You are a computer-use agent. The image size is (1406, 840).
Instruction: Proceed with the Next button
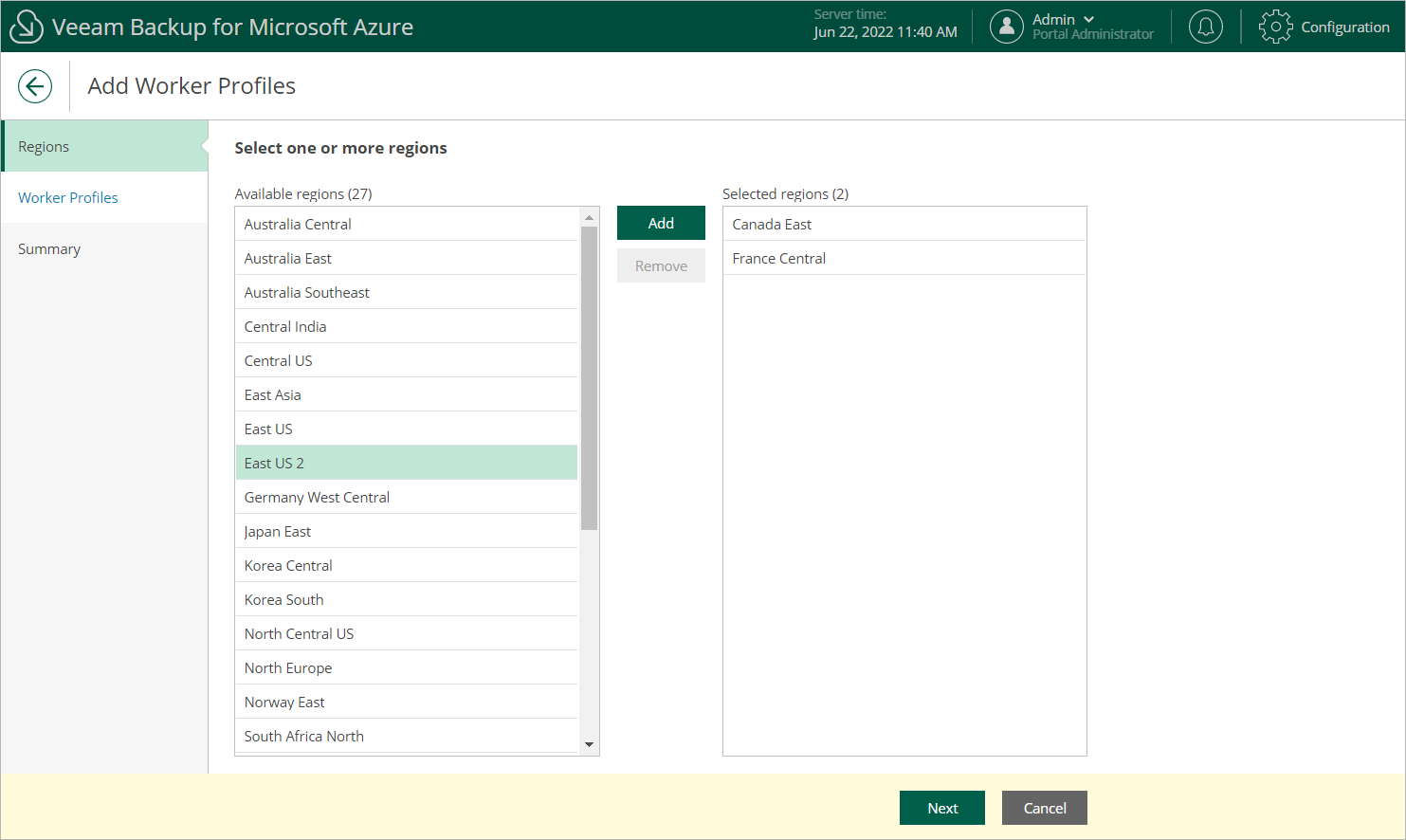pyautogui.click(x=941, y=808)
